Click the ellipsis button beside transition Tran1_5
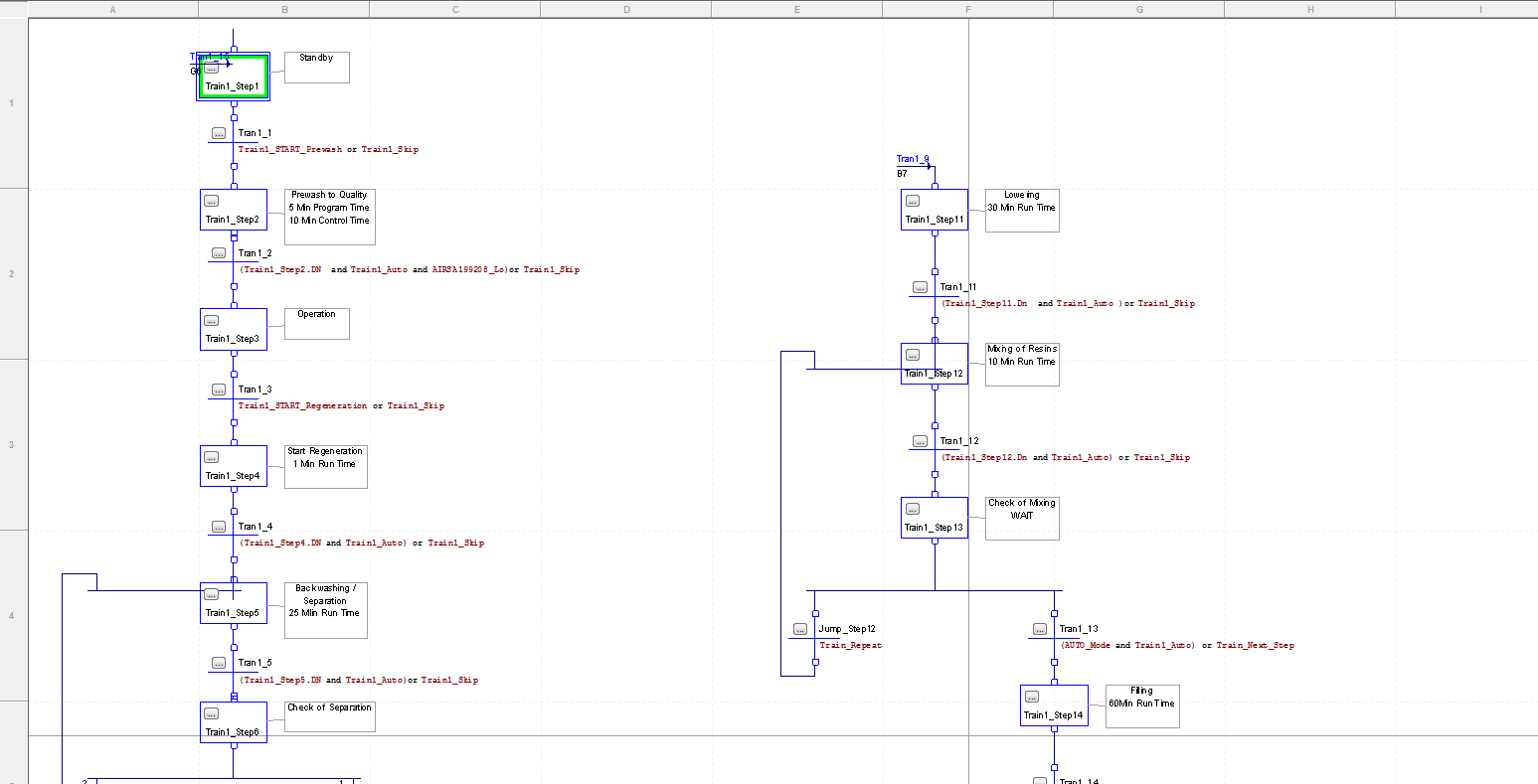This screenshot has height=784, width=1538. click(x=219, y=663)
